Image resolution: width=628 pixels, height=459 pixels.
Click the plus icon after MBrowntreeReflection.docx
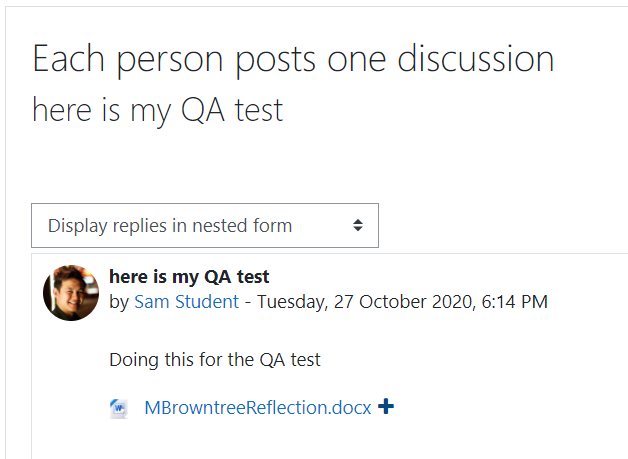point(386,407)
